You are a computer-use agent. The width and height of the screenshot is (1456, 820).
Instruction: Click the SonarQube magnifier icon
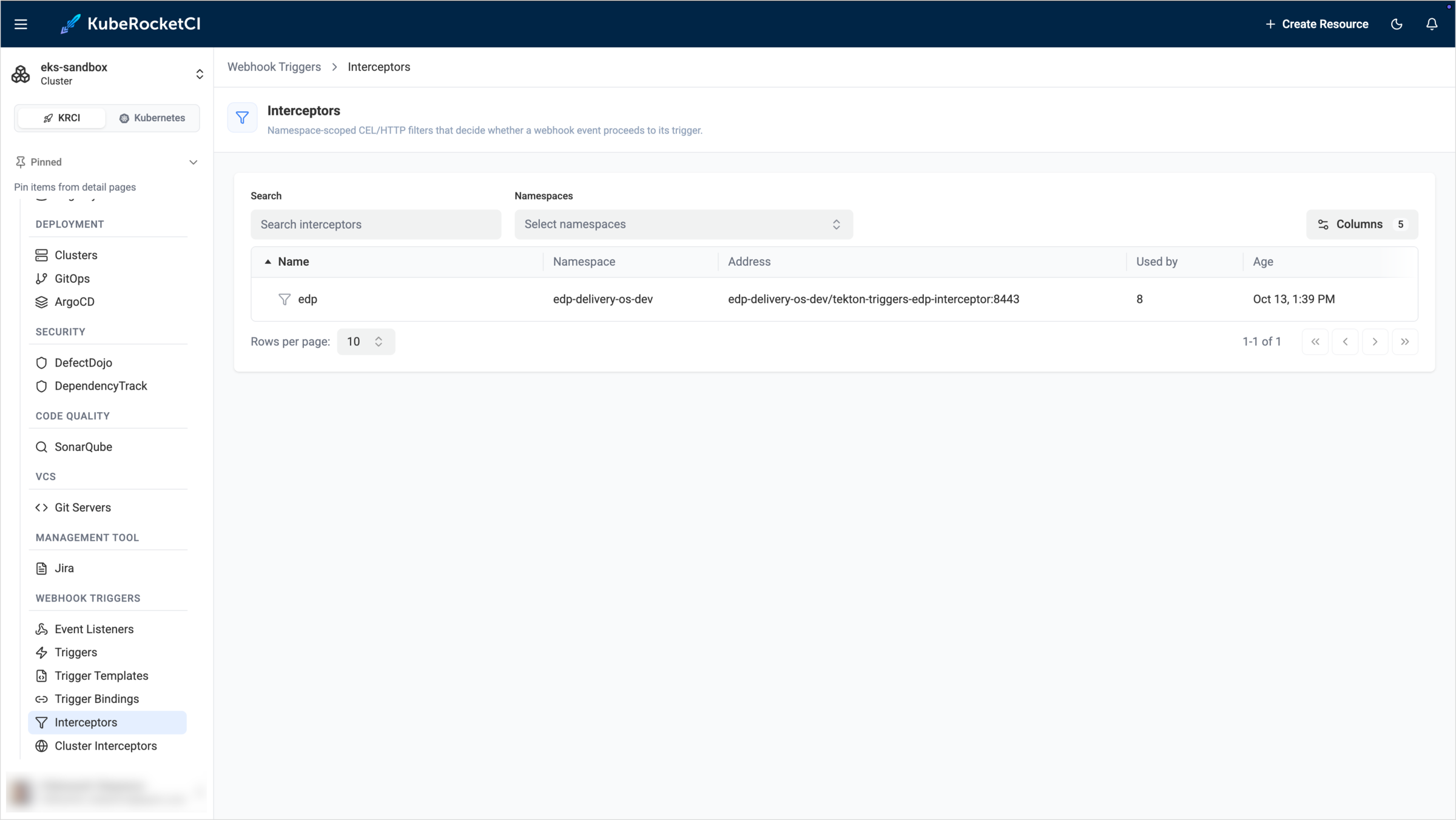[41, 447]
